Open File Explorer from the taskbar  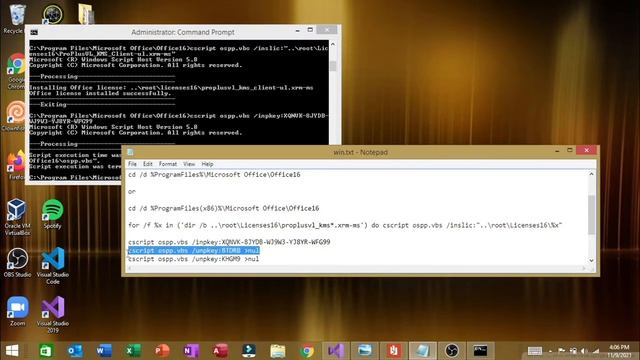(278, 350)
